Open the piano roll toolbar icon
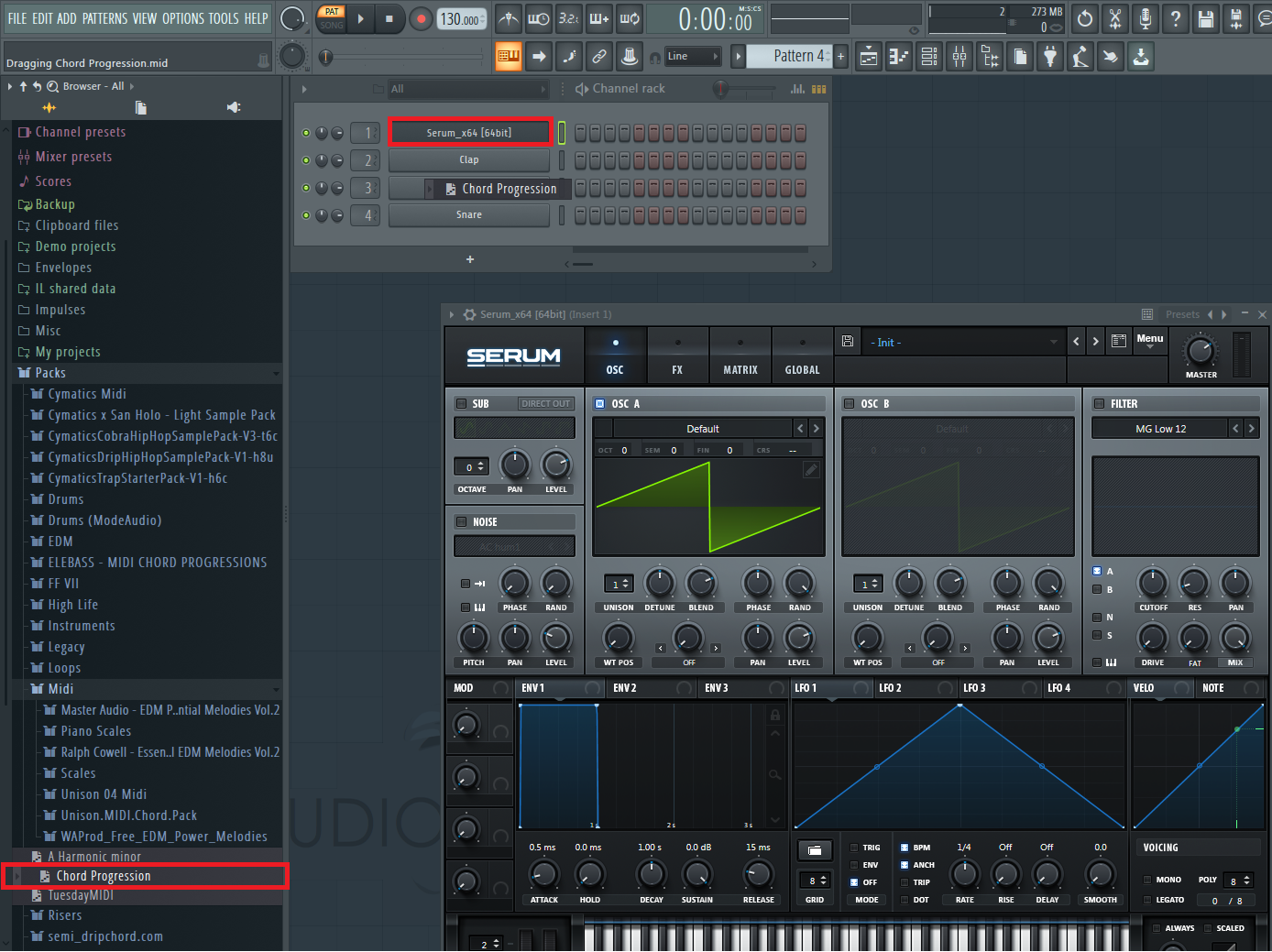This screenshot has height=952, width=1272. 899,57
